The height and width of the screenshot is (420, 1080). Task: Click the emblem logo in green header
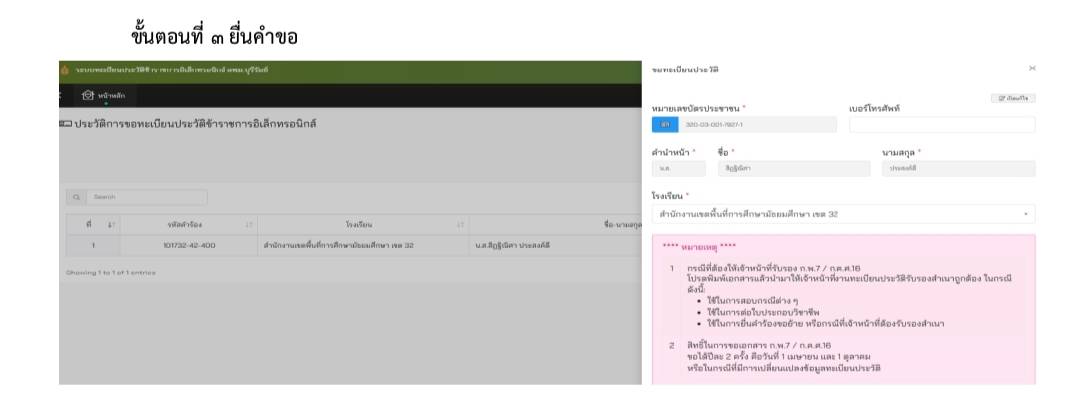point(65,70)
